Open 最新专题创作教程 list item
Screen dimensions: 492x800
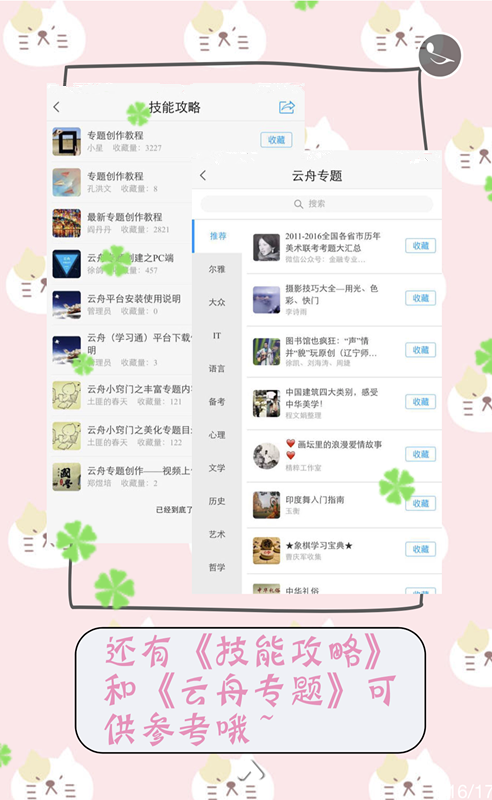click(122, 223)
